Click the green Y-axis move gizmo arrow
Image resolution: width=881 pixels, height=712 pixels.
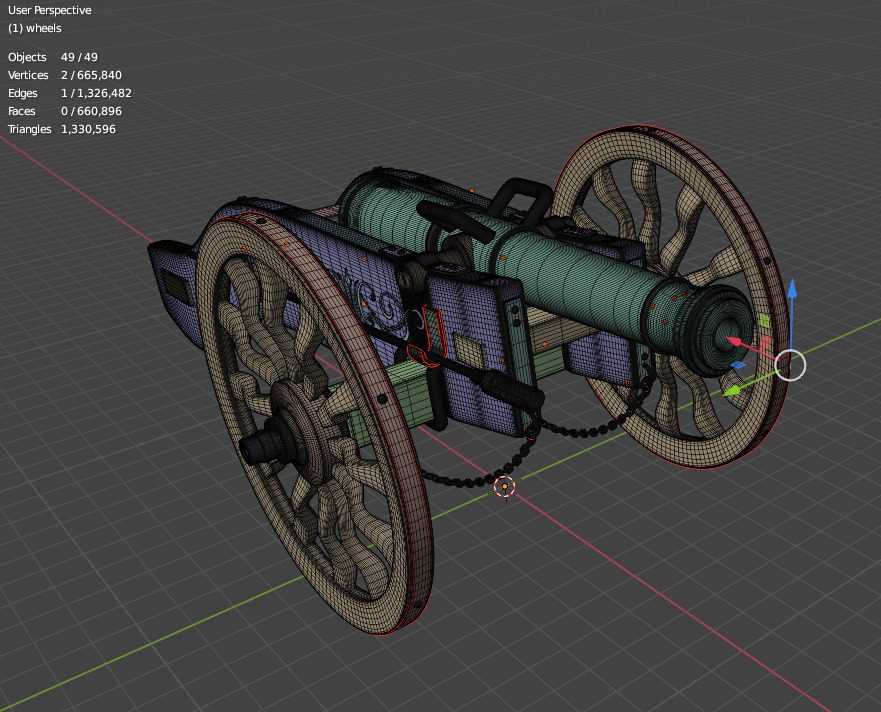pyautogui.click(x=733, y=389)
